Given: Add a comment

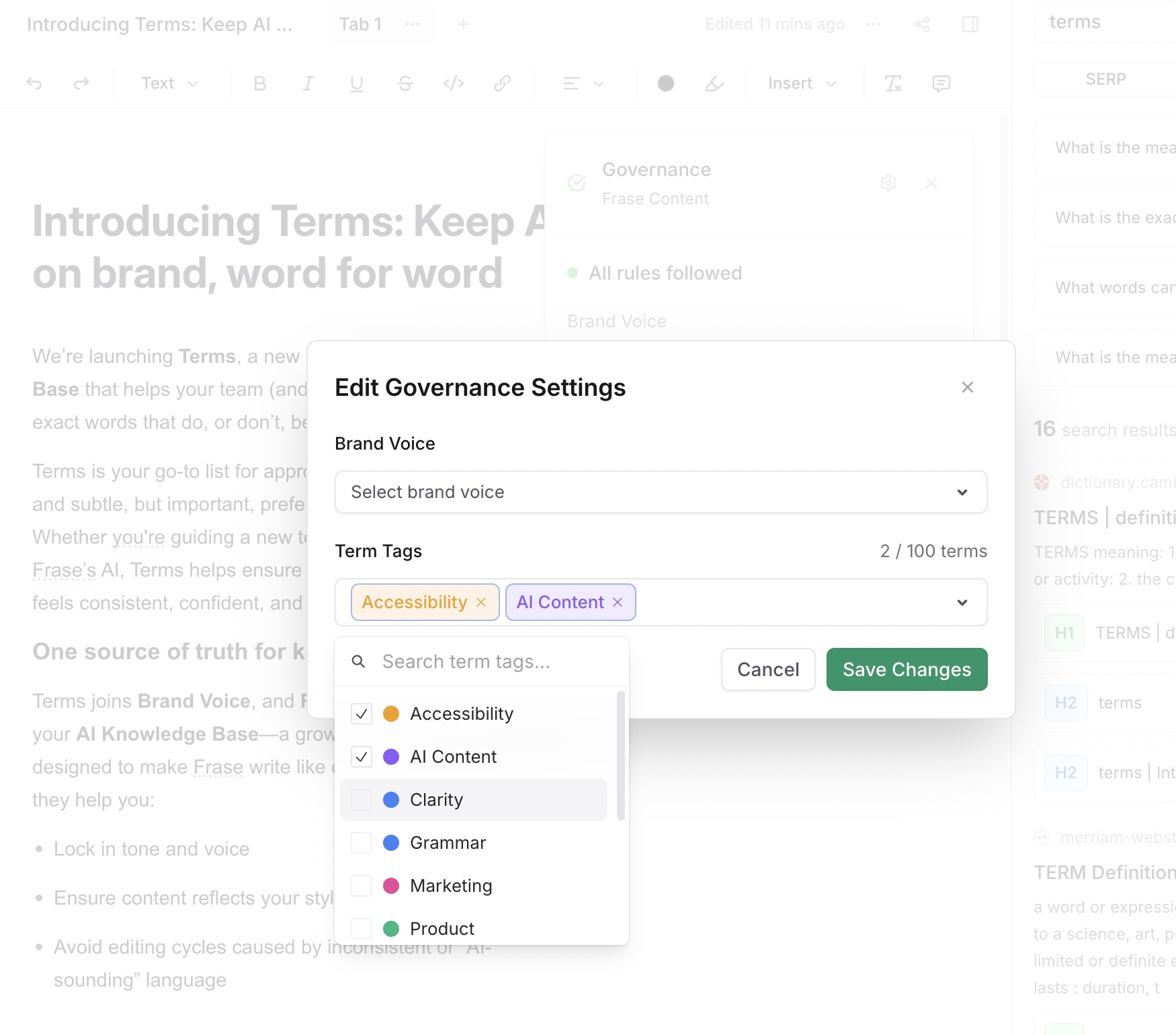Looking at the screenshot, I should (941, 83).
